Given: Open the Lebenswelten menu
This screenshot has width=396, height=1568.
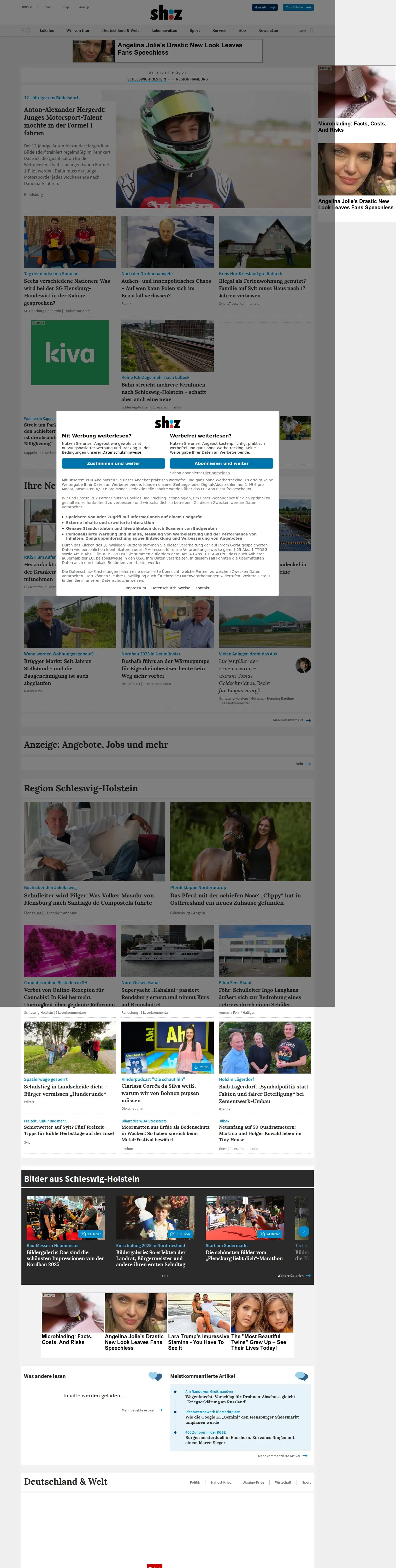Looking at the screenshot, I should (164, 30).
